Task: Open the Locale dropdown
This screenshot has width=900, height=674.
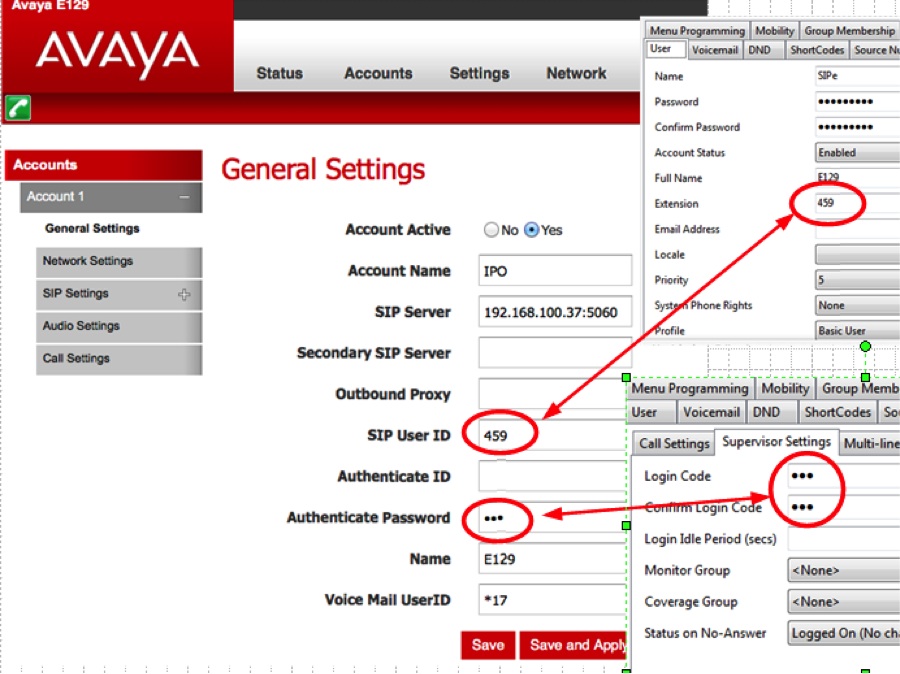Action: [858, 254]
